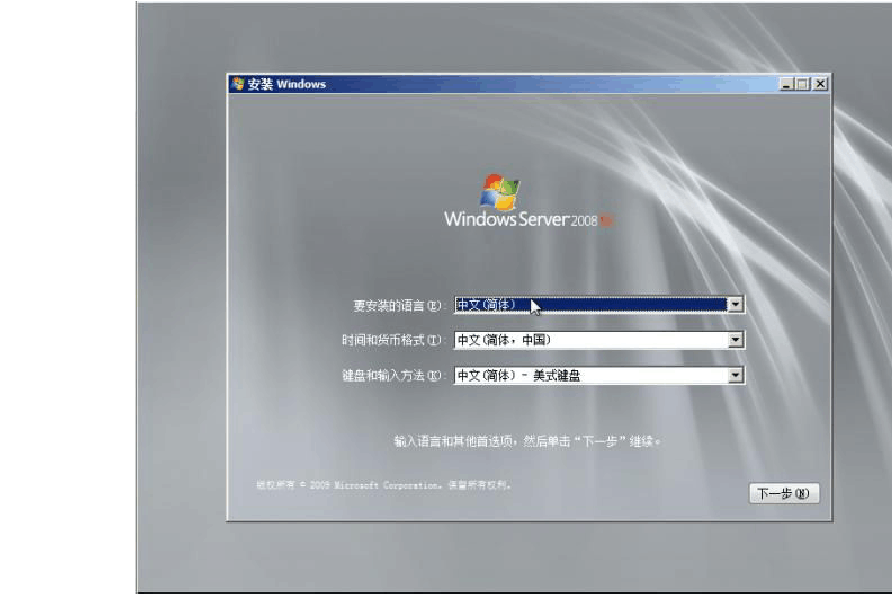Click the 下一步 (Next) button

click(x=784, y=493)
